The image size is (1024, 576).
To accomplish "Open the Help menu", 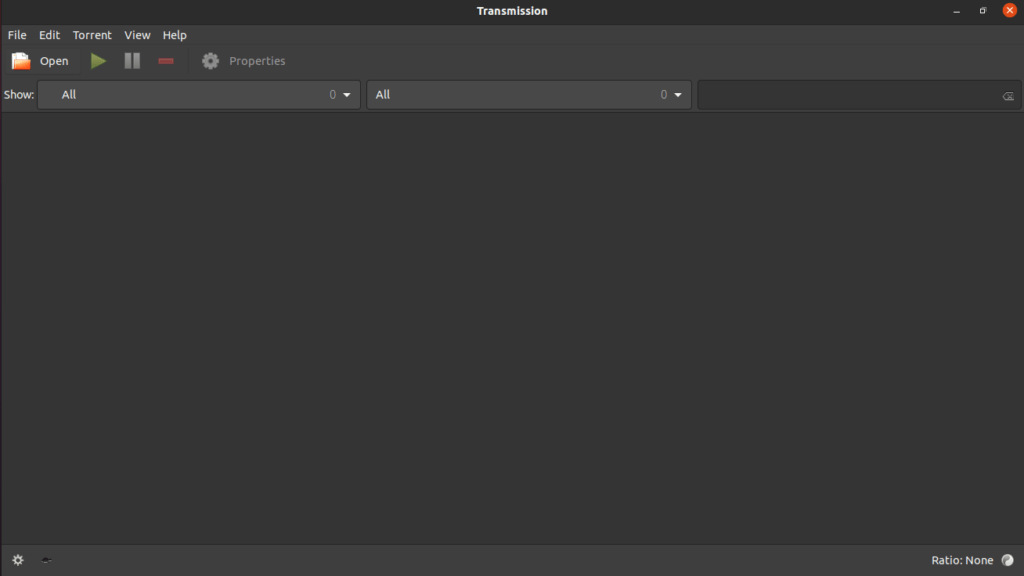I will tap(174, 35).
